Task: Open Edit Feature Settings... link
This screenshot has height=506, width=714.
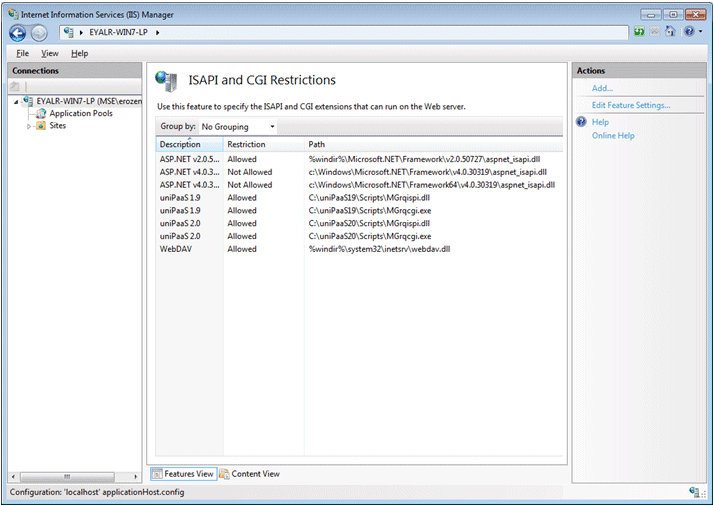Action: [631, 105]
